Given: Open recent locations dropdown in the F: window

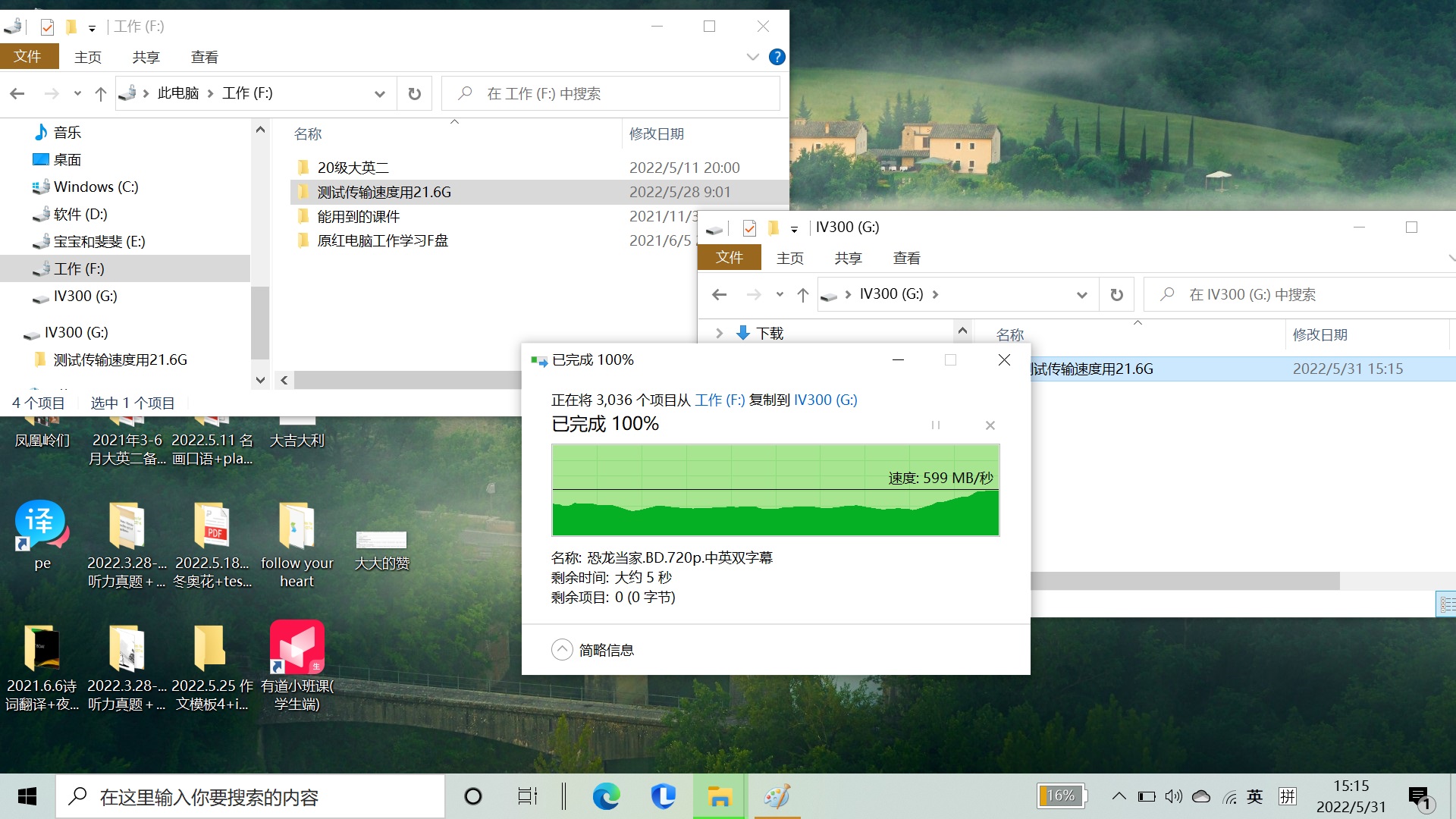Looking at the screenshot, I should (77, 94).
